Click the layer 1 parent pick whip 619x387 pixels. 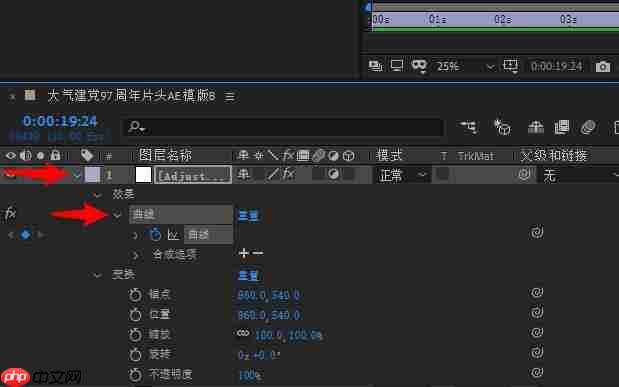click(524, 174)
